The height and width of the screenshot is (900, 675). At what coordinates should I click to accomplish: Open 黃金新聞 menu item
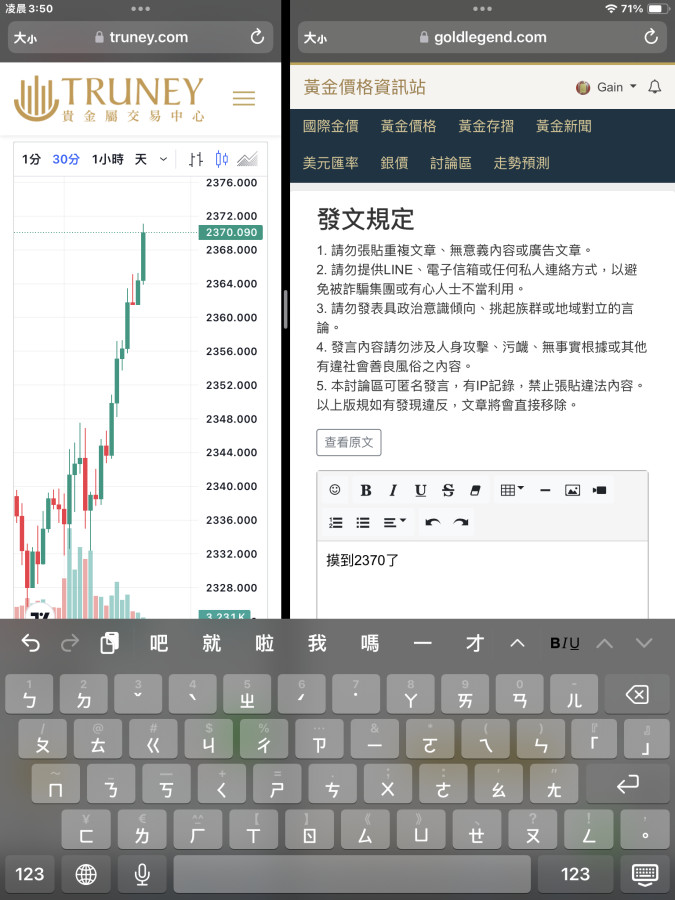pyautogui.click(x=564, y=126)
